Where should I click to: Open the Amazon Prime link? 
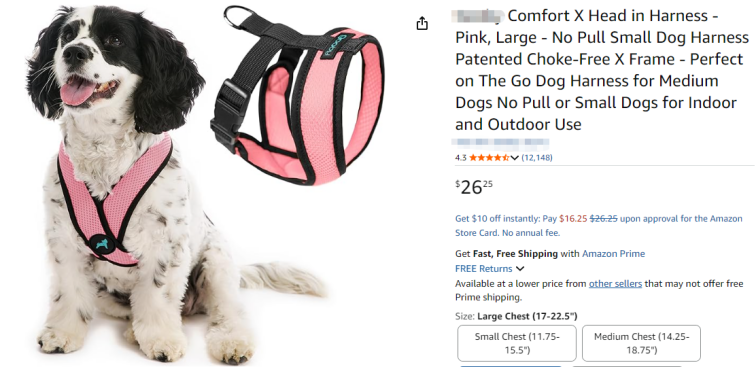[x=613, y=254]
